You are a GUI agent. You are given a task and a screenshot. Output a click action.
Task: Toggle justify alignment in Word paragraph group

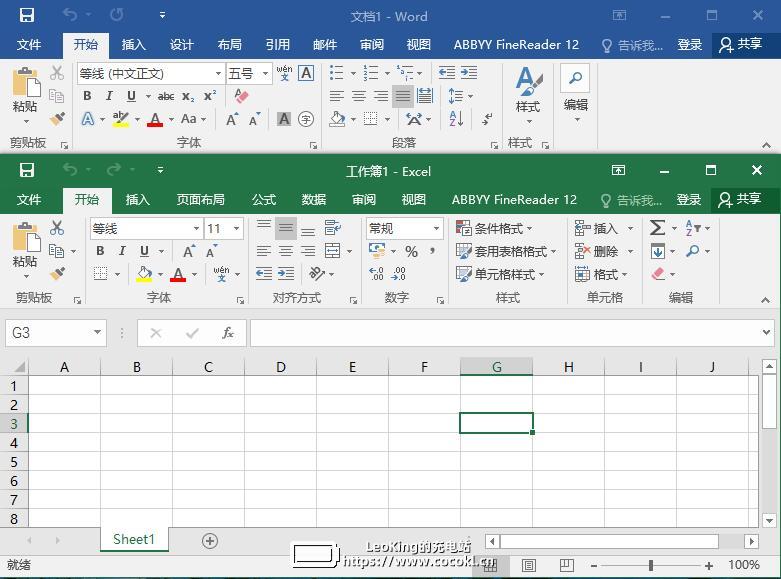402,96
